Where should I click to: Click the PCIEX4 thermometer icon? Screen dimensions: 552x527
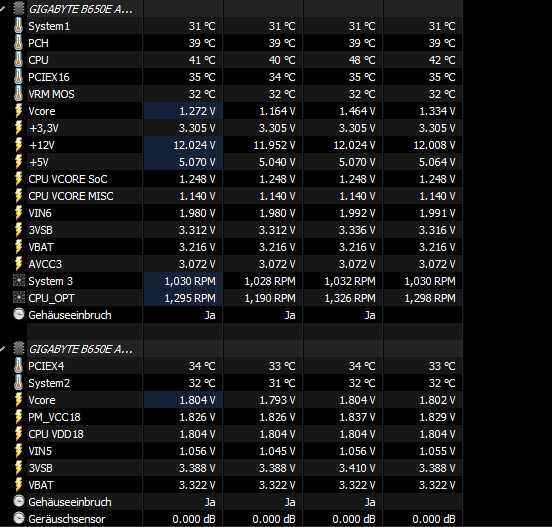19,366
